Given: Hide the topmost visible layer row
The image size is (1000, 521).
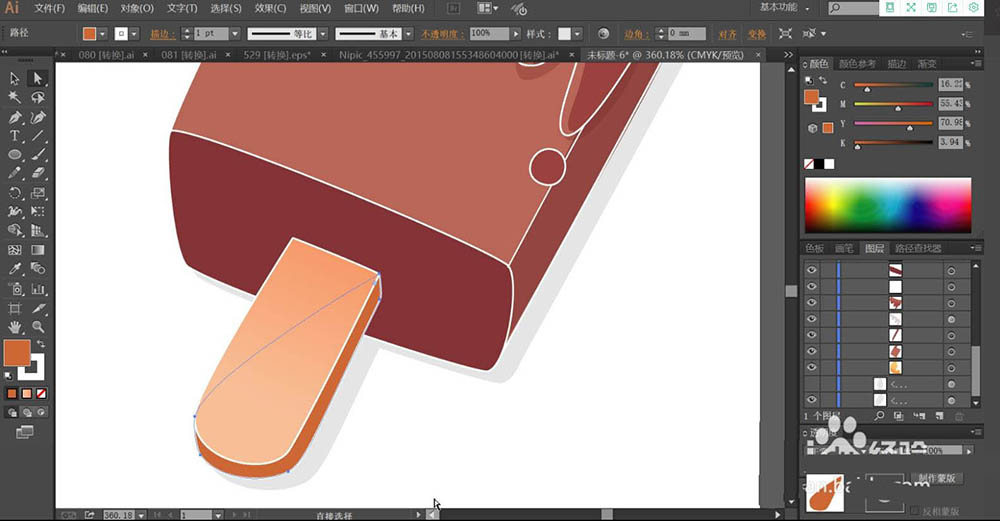Looking at the screenshot, I should [x=811, y=270].
